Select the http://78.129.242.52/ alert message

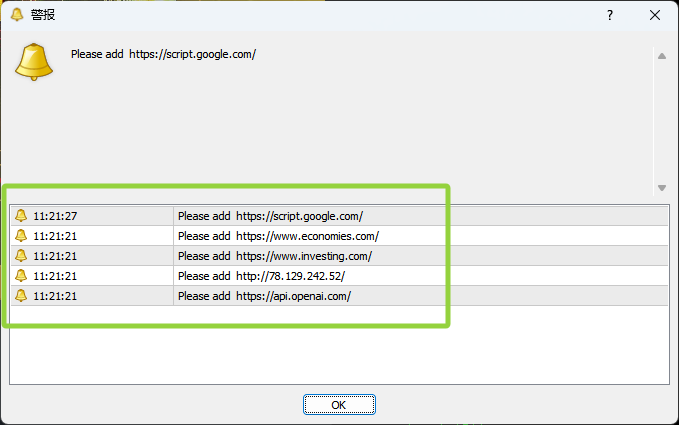click(x=260, y=276)
